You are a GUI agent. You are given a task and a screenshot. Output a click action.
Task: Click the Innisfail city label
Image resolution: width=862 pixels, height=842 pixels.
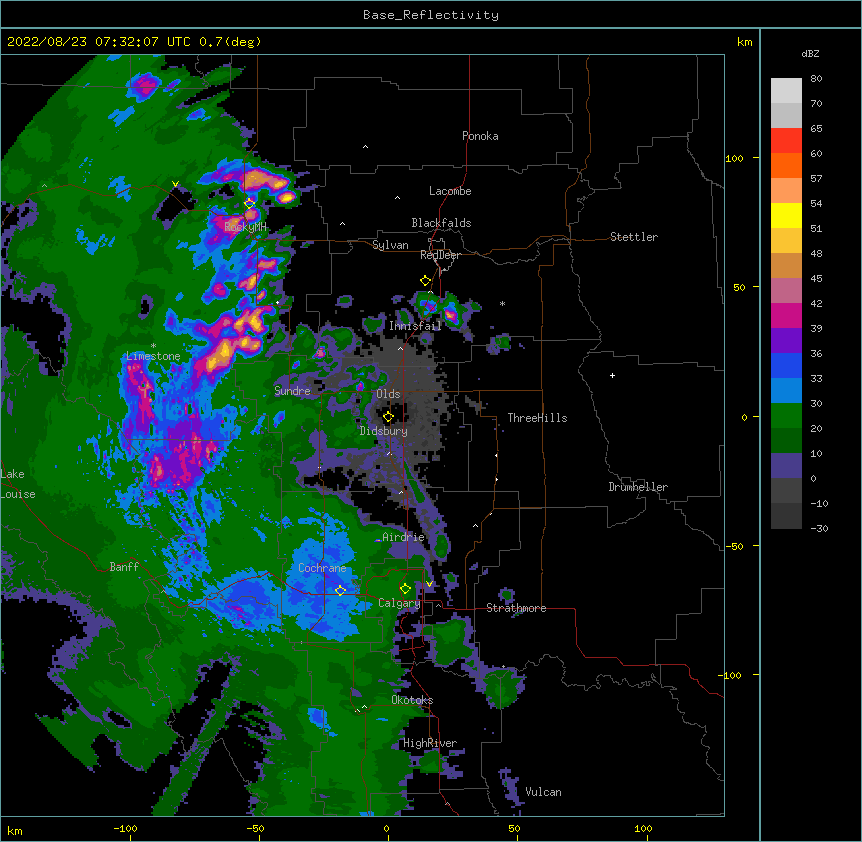415,326
